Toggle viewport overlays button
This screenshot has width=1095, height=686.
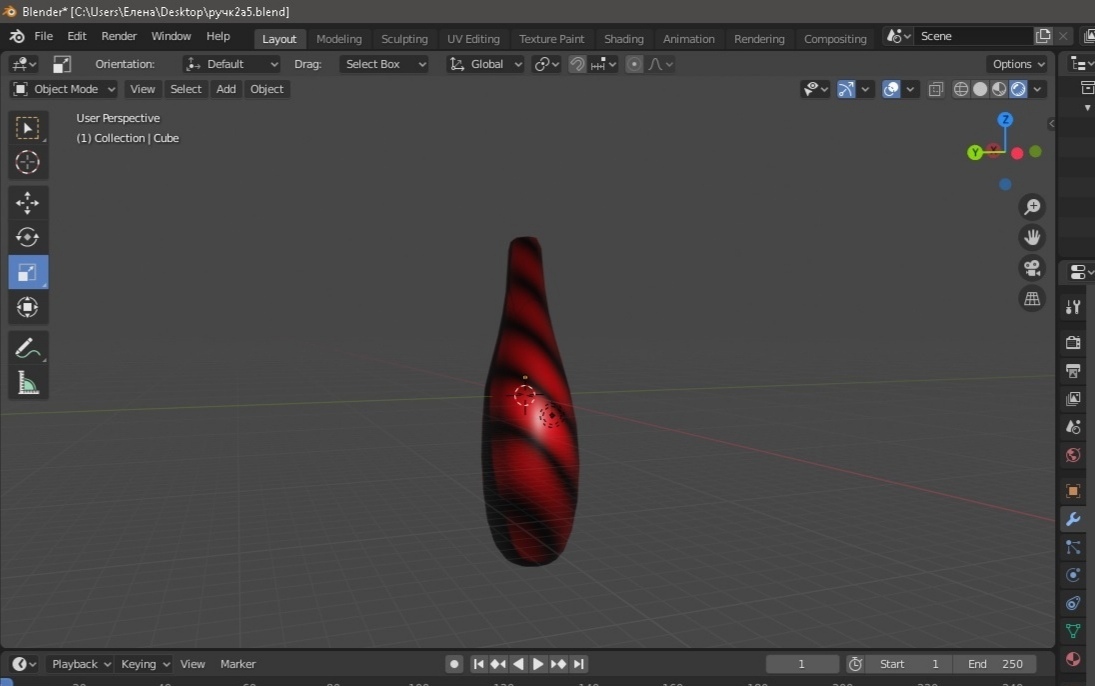(x=891, y=89)
